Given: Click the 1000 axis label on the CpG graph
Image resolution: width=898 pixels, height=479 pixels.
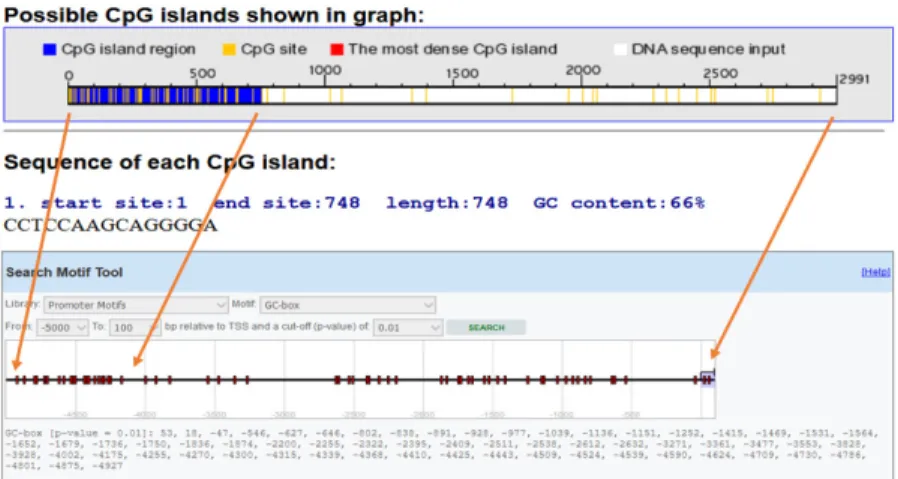Looking at the screenshot, I should tap(325, 70).
